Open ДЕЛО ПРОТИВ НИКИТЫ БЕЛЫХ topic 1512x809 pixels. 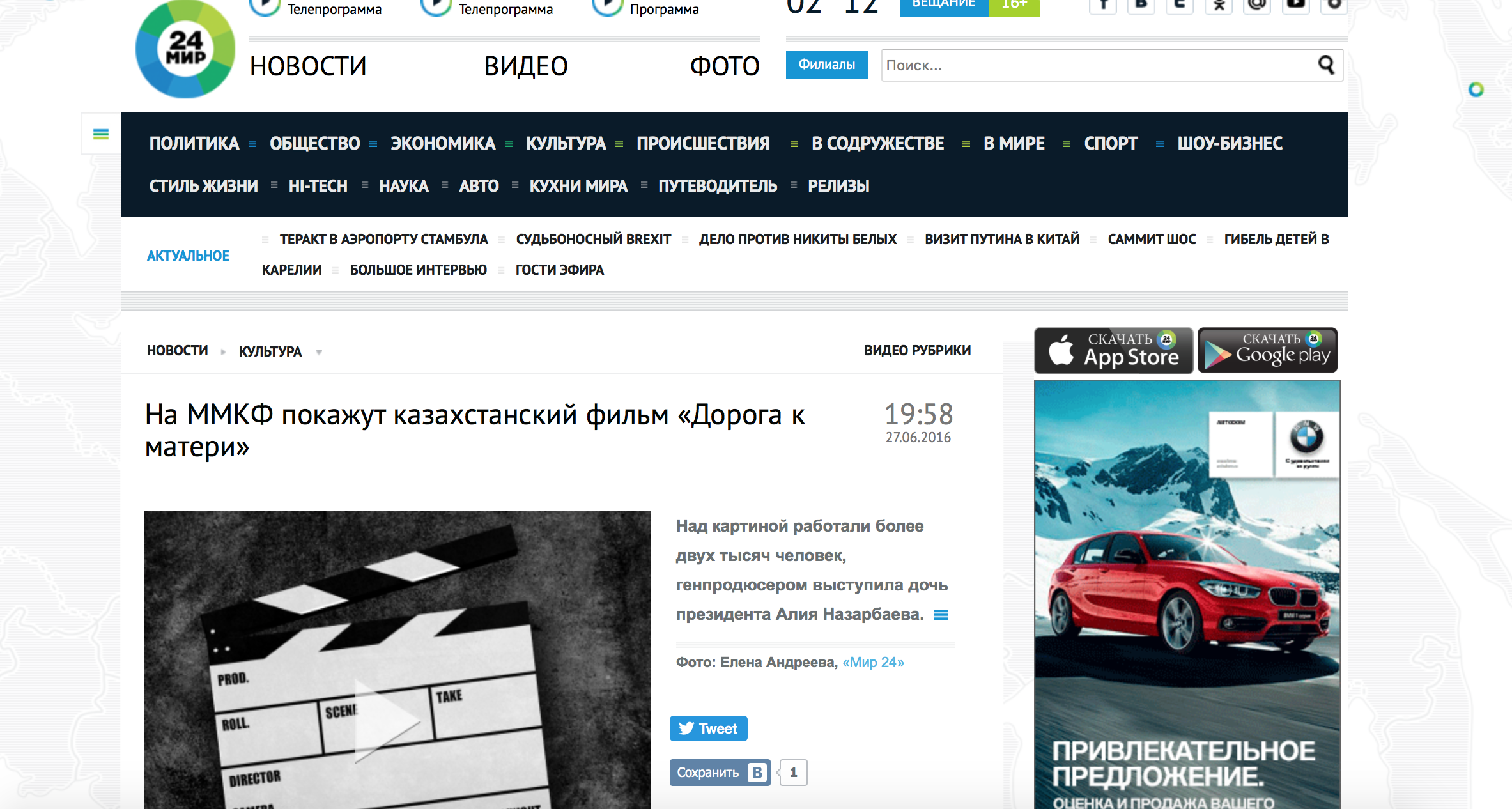[x=798, y=239]
